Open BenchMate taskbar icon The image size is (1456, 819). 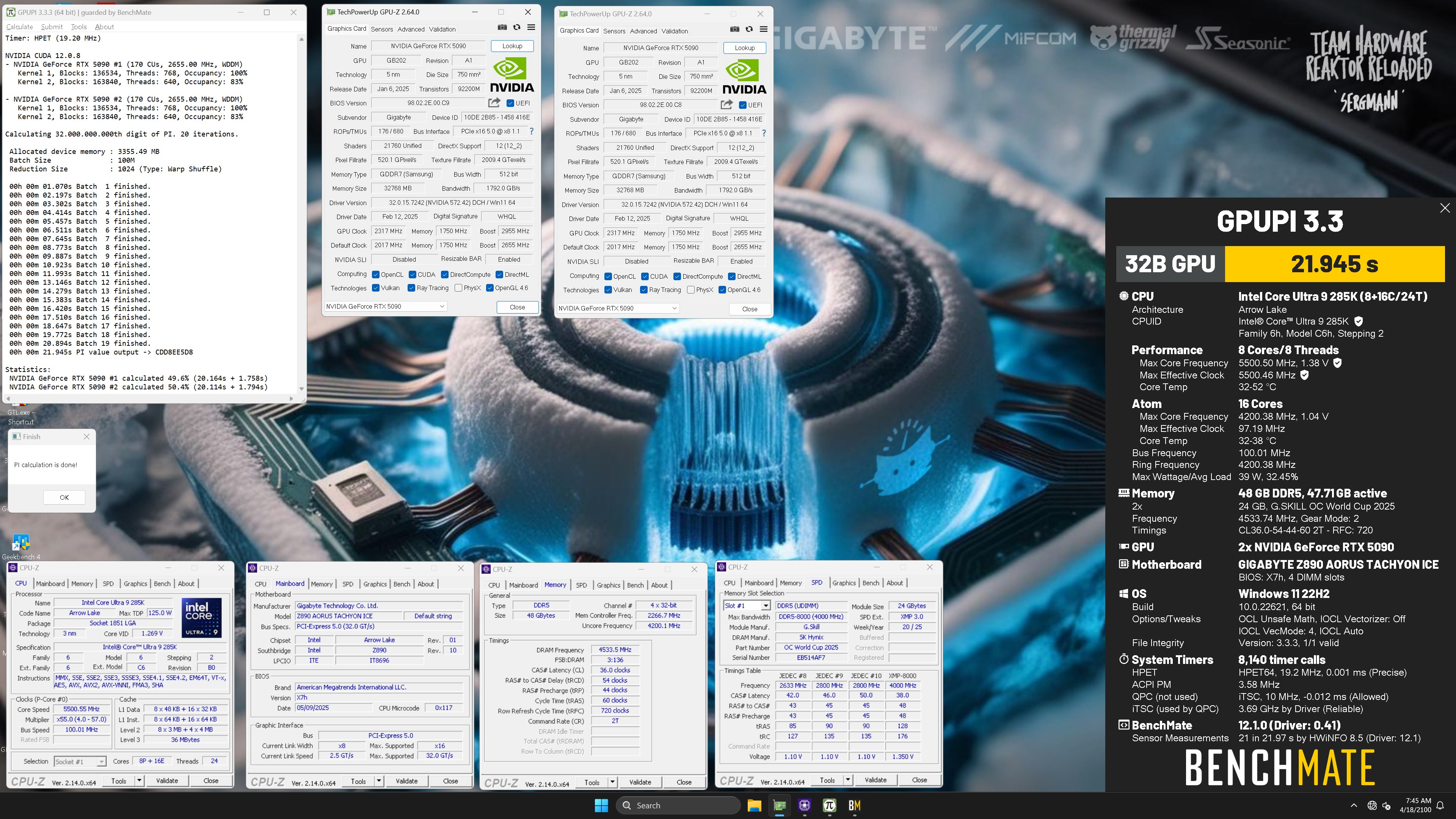coord(854,805)
